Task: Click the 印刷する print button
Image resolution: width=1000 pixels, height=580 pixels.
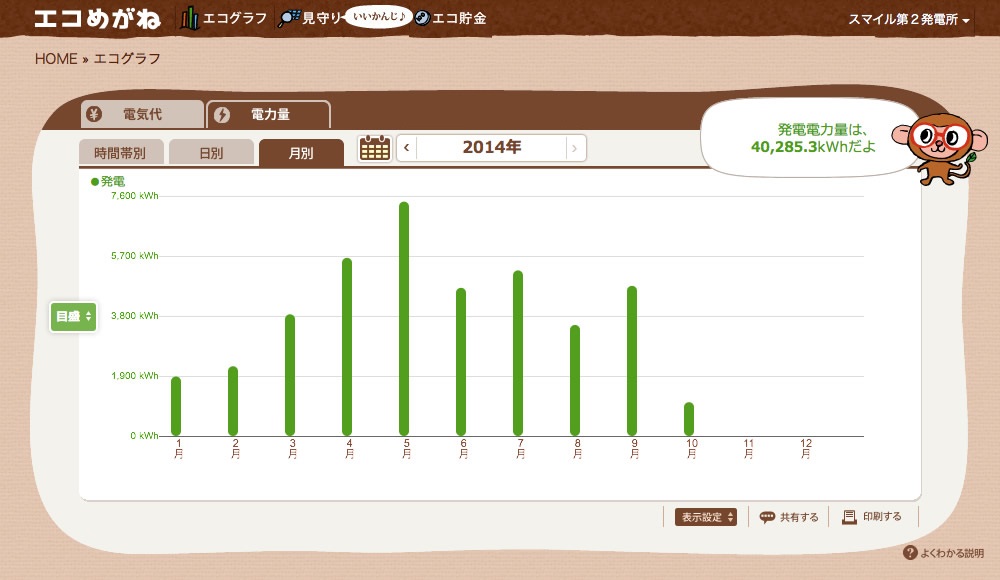Action: (872, 517)
